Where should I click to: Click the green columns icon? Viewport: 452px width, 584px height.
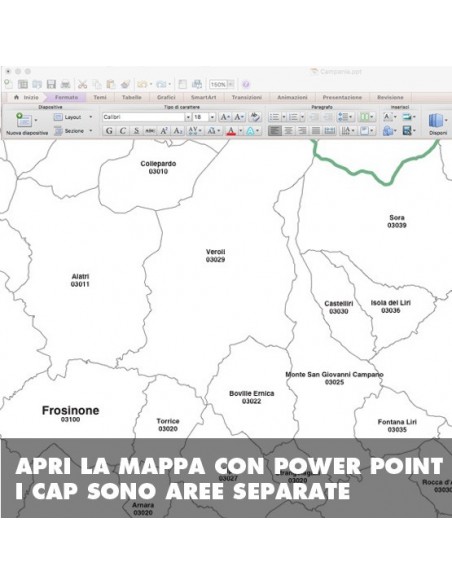(366, 117)
